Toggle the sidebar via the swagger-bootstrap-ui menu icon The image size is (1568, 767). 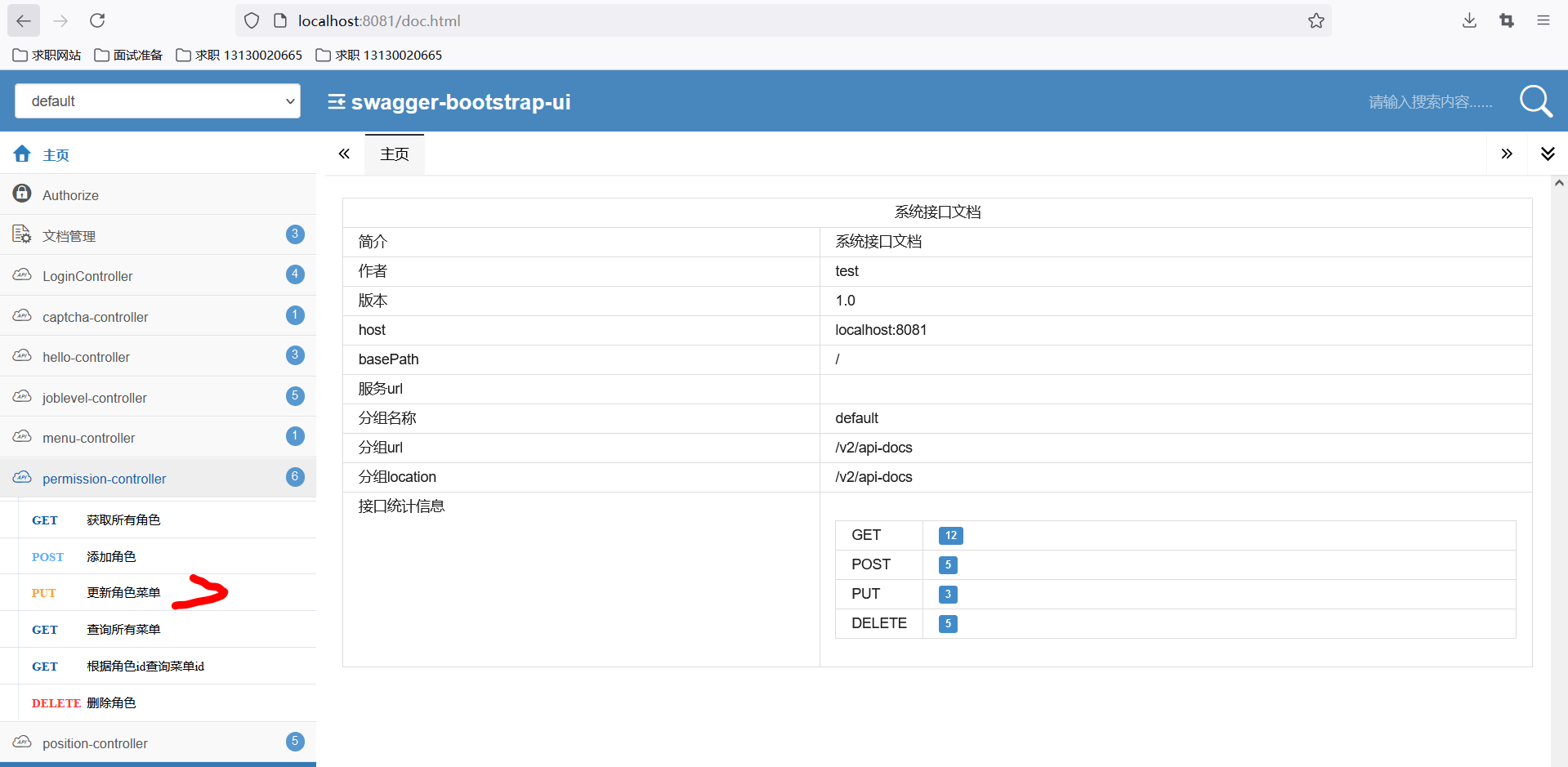pos(337,101)
